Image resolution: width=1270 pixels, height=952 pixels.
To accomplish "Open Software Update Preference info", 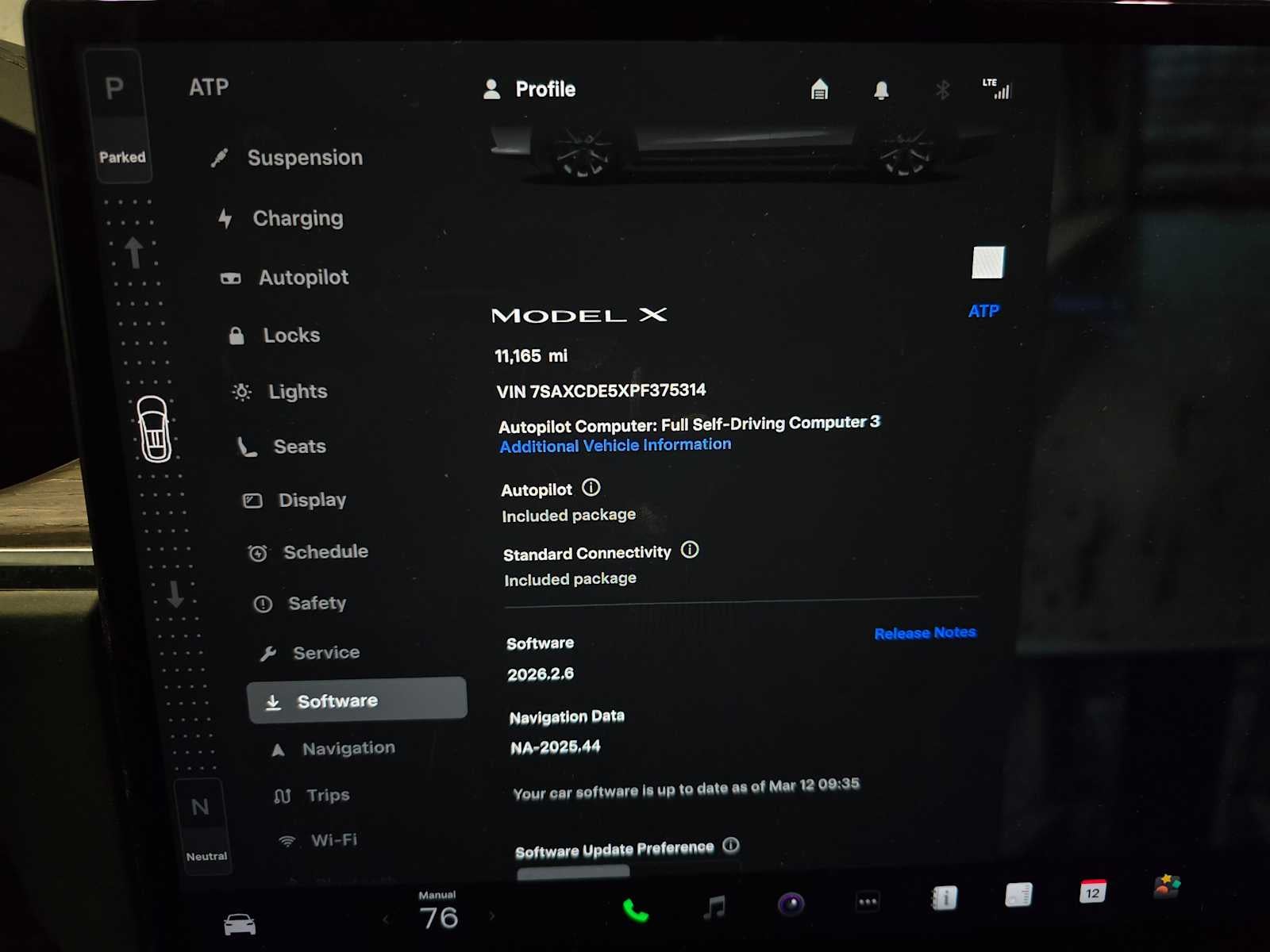I will [730, 847].
